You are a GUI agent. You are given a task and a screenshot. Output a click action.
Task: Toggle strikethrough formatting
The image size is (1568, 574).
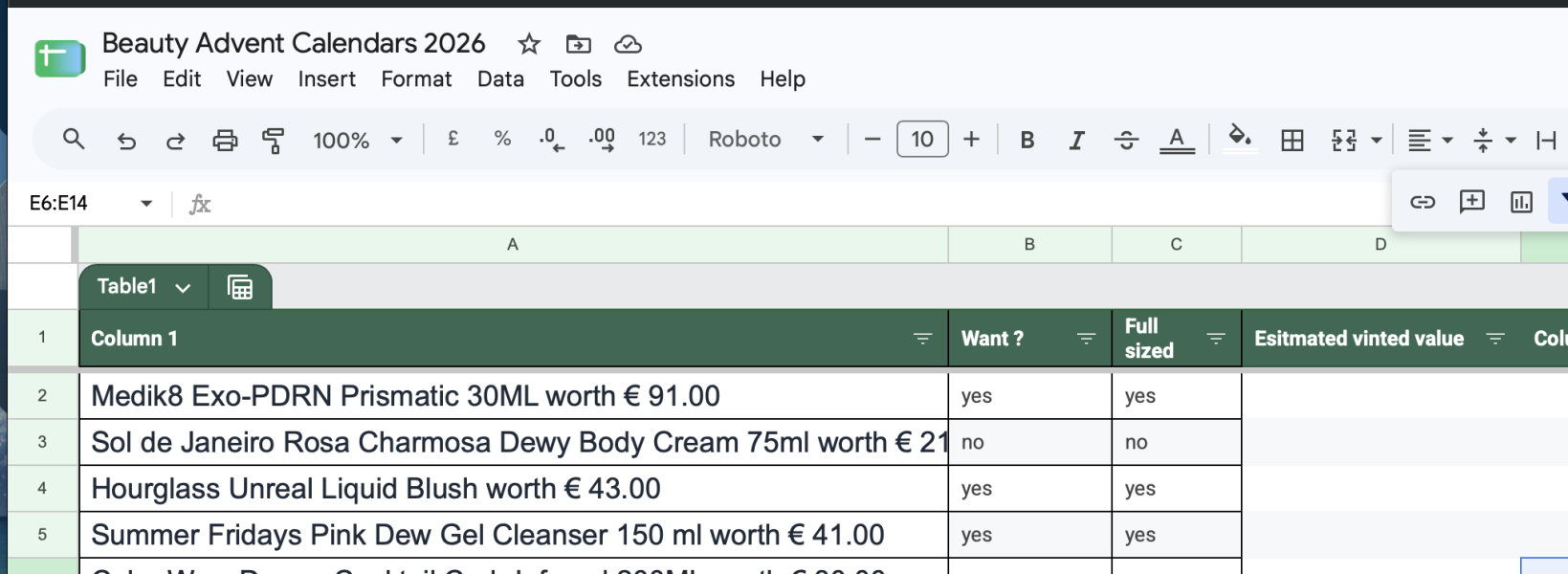pos(1126,140)
